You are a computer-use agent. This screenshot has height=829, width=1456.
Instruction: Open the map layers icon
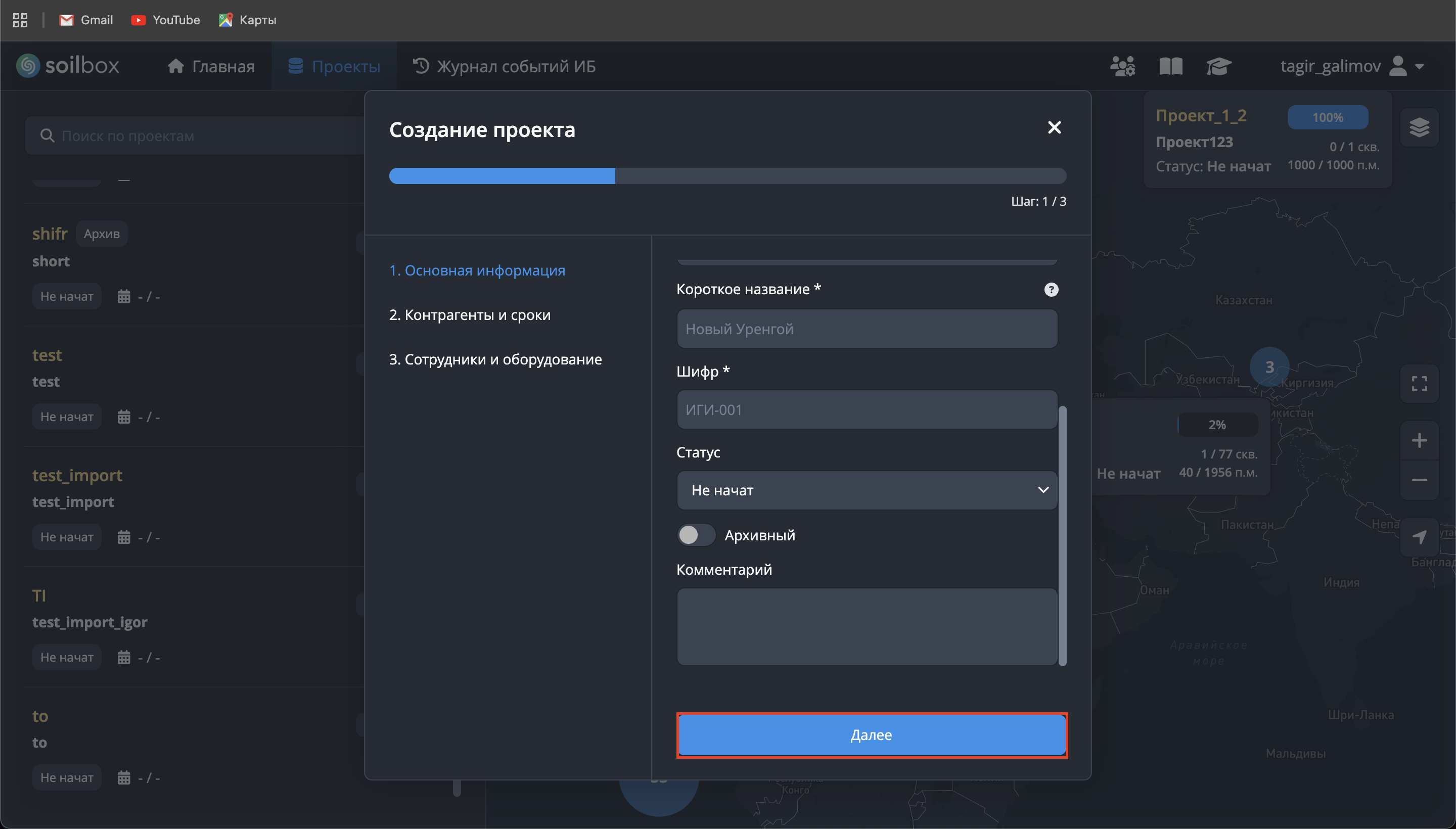tap(1419, 127)
